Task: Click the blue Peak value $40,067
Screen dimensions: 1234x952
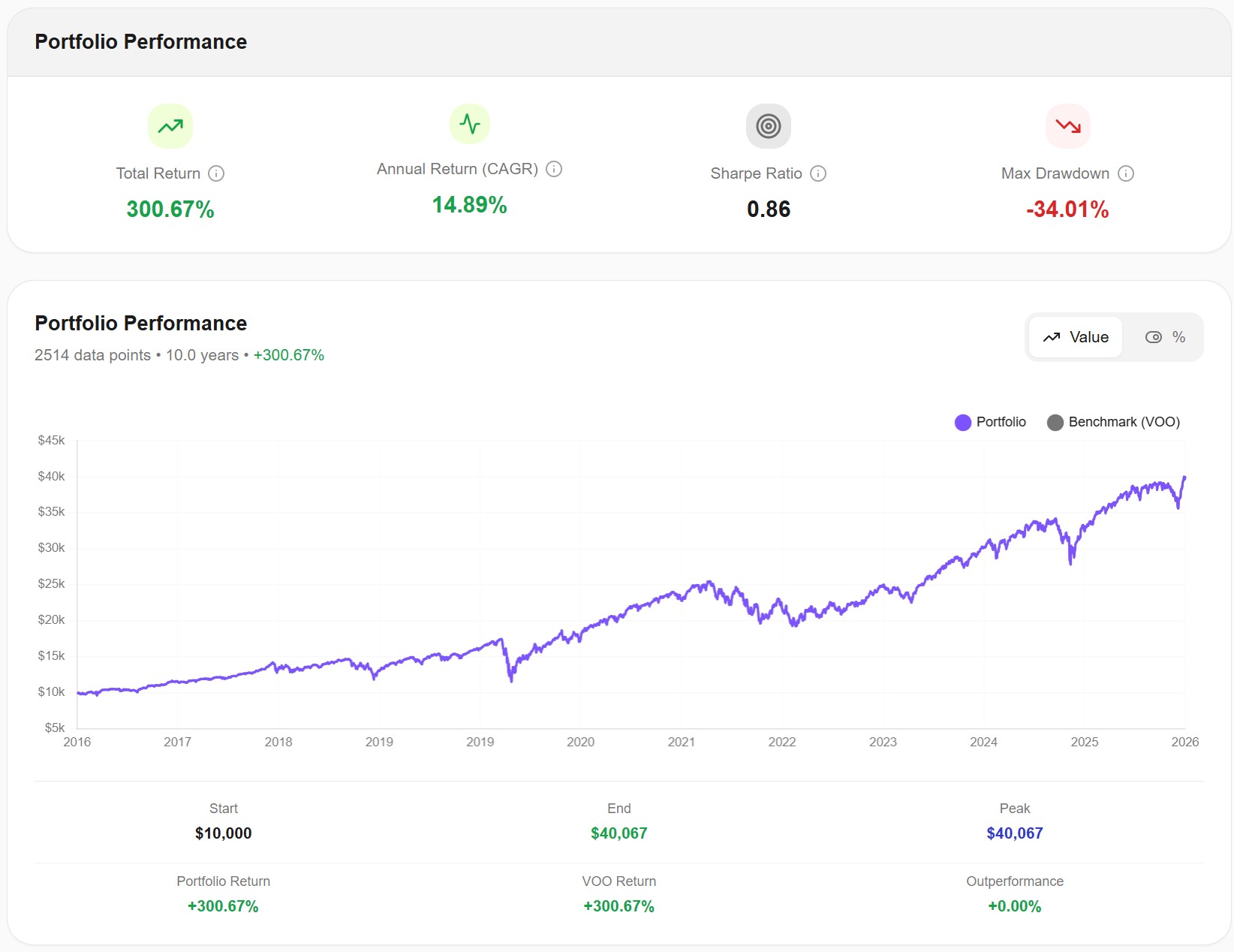Action: (1014, 833)
